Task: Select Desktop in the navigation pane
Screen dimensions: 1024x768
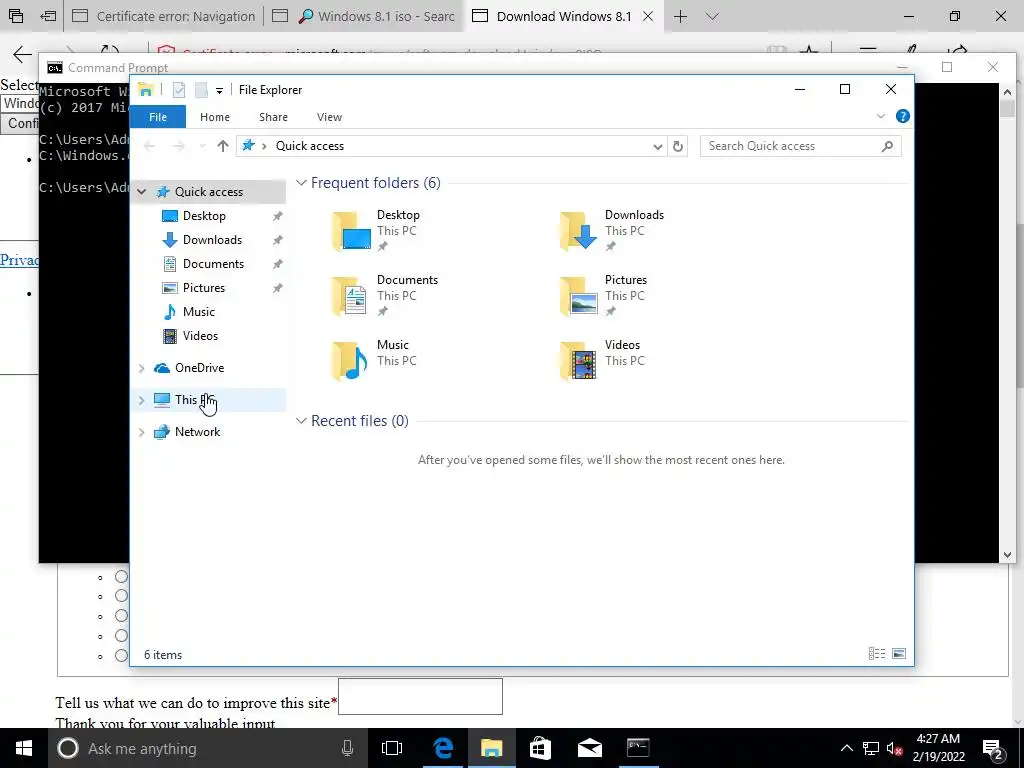Action: (204, 216)
